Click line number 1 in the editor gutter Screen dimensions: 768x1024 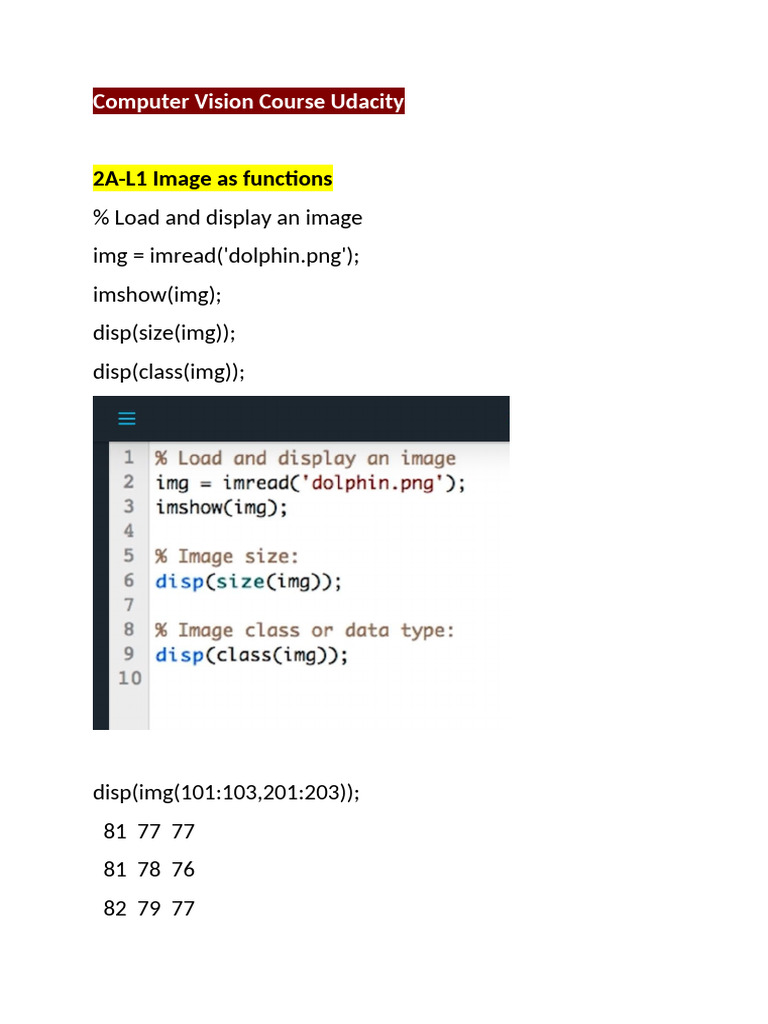coord(128,458)
